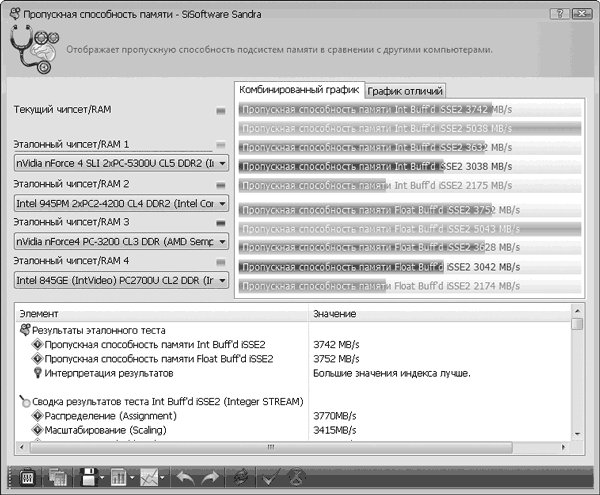The image size is (600, 495).
Task: Click the refresh results toolbar icon
Action: coord(241,477)
